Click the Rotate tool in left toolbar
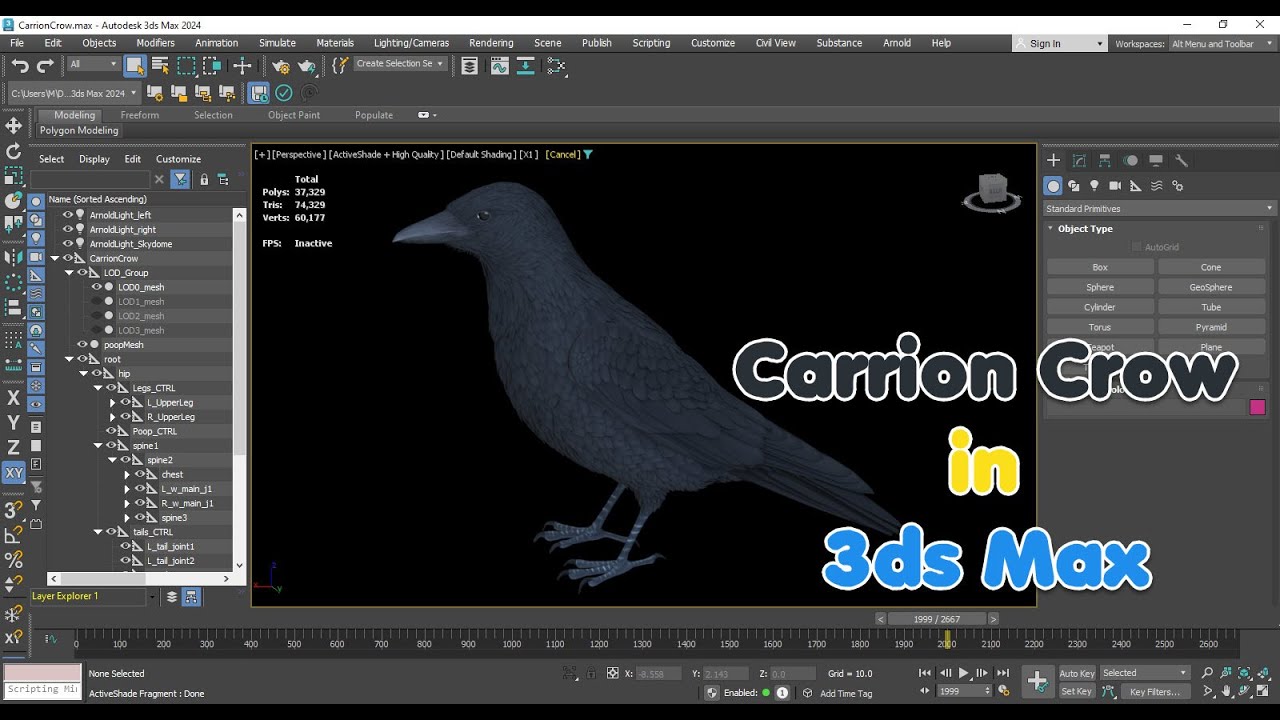The image size is (1280, 720). [x=13, y=152]
